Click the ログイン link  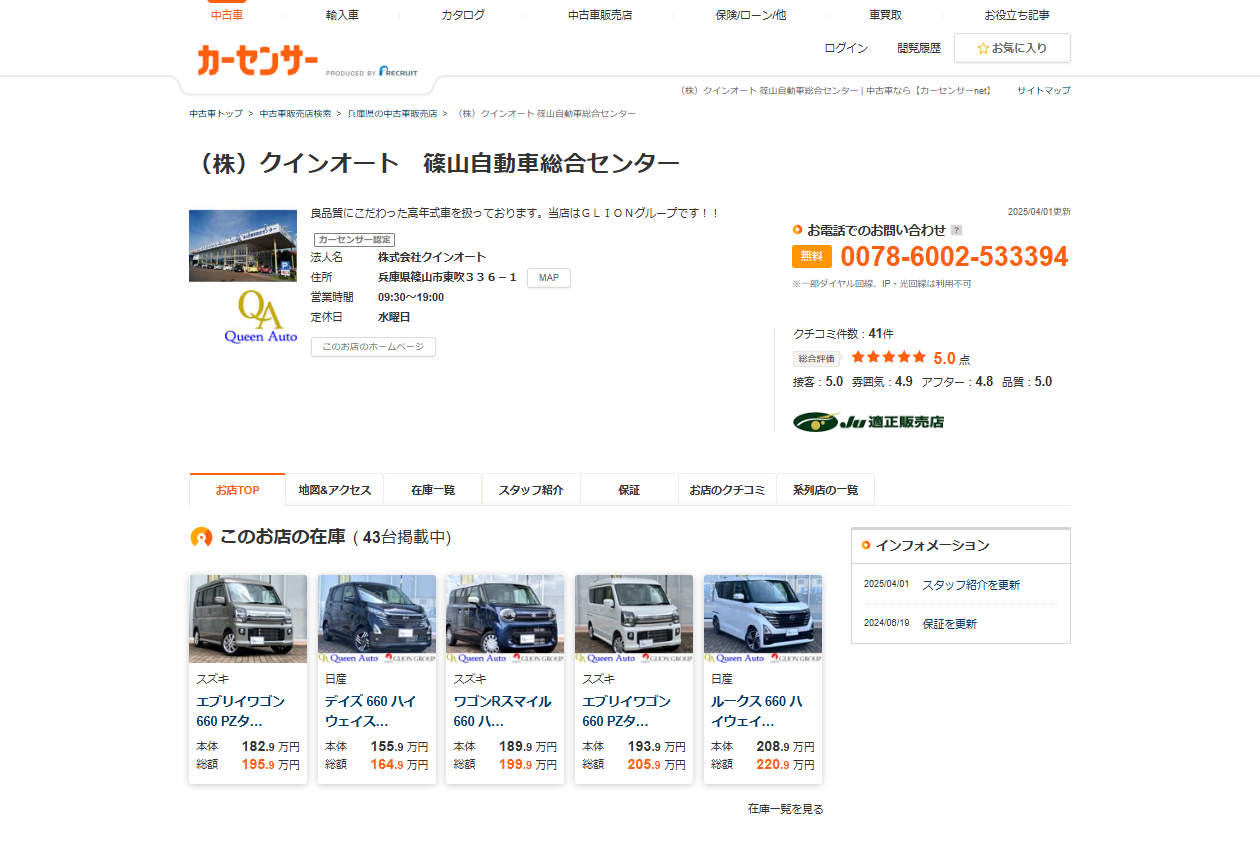(x=846, y=48)
